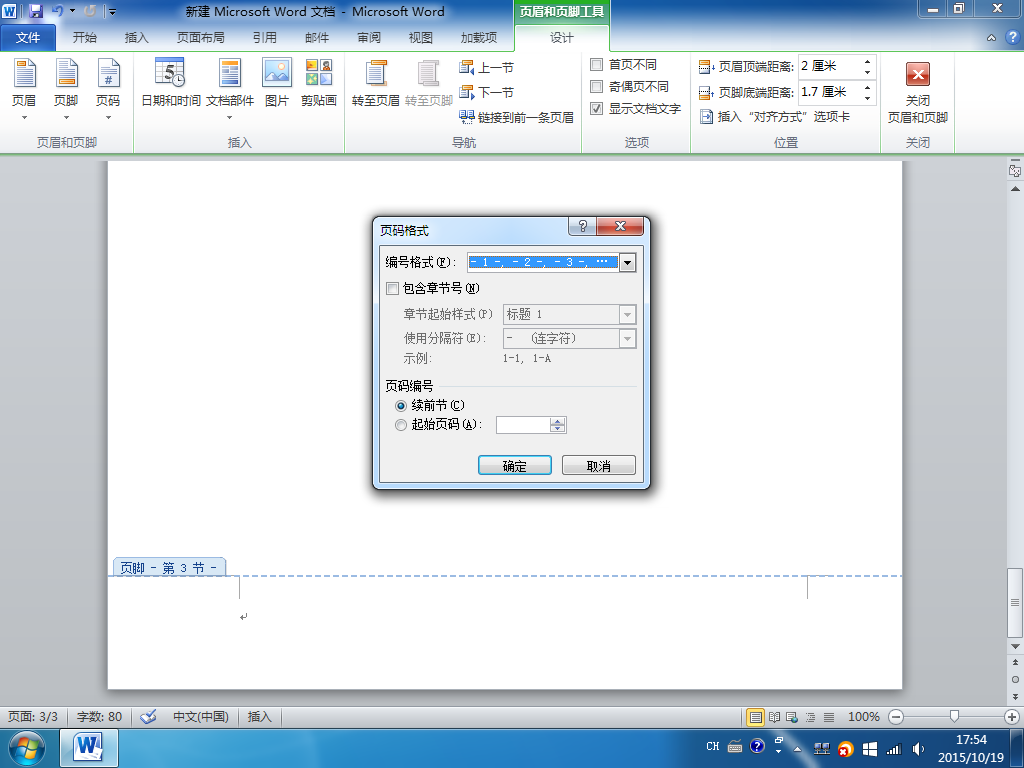Select 起始页码 start at radio button
This screenshot has width=1024, height=768.
click(x=438, y=424)
